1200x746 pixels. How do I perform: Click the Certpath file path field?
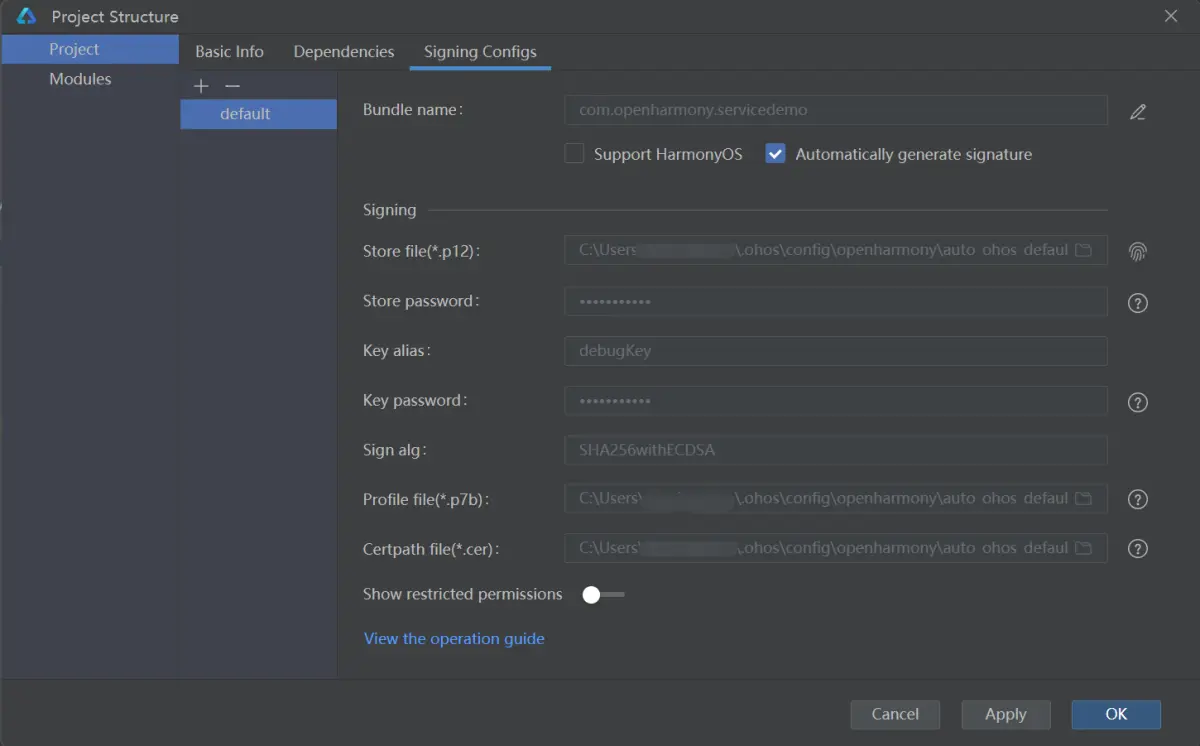coord(836,548)
